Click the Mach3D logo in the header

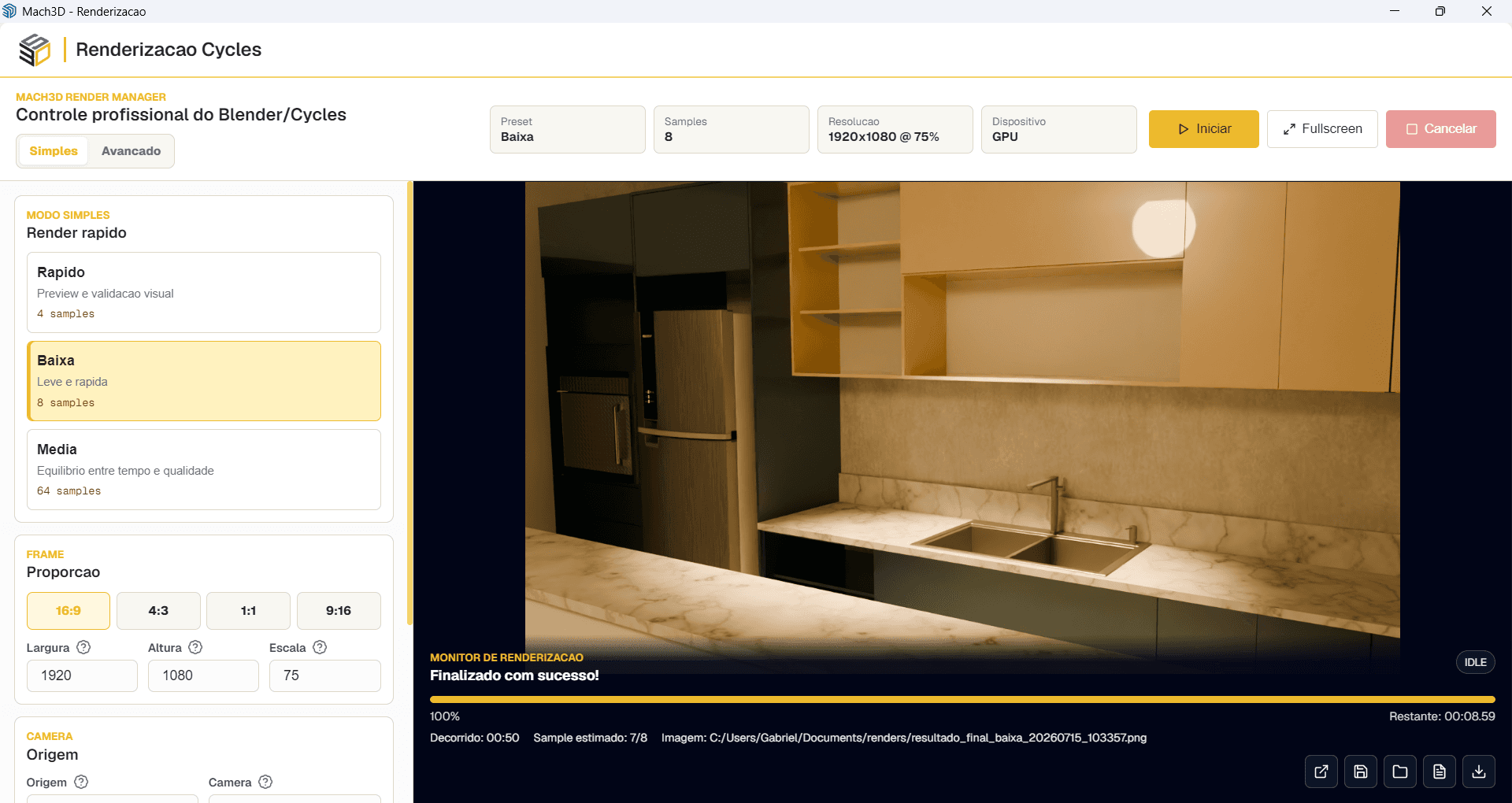[35, 50]
